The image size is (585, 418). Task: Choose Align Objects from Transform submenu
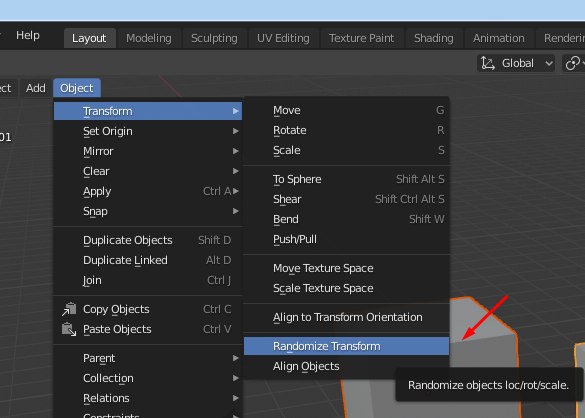point(347,366)
